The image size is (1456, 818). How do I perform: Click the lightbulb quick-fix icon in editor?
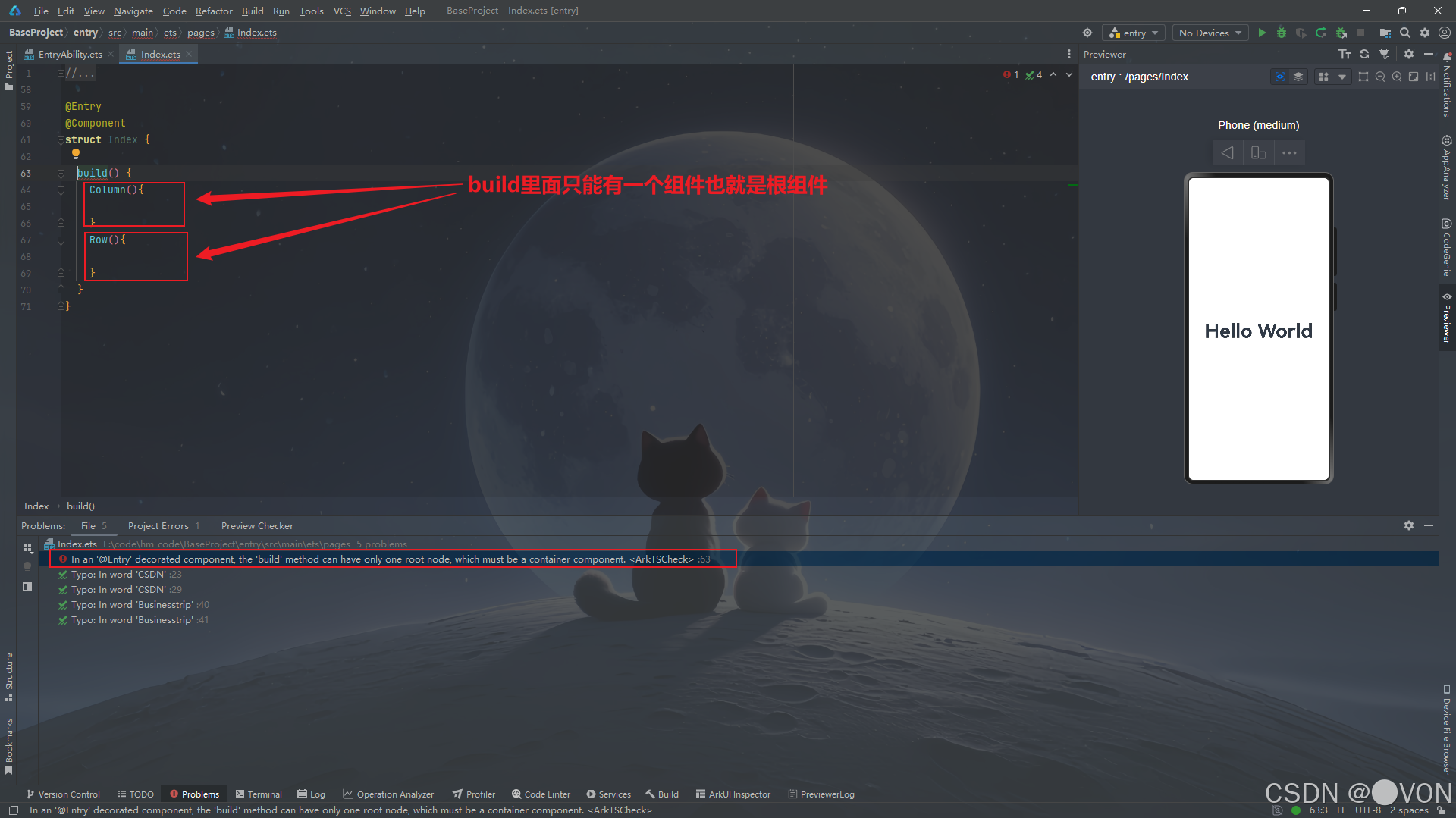tap(76, 154)
